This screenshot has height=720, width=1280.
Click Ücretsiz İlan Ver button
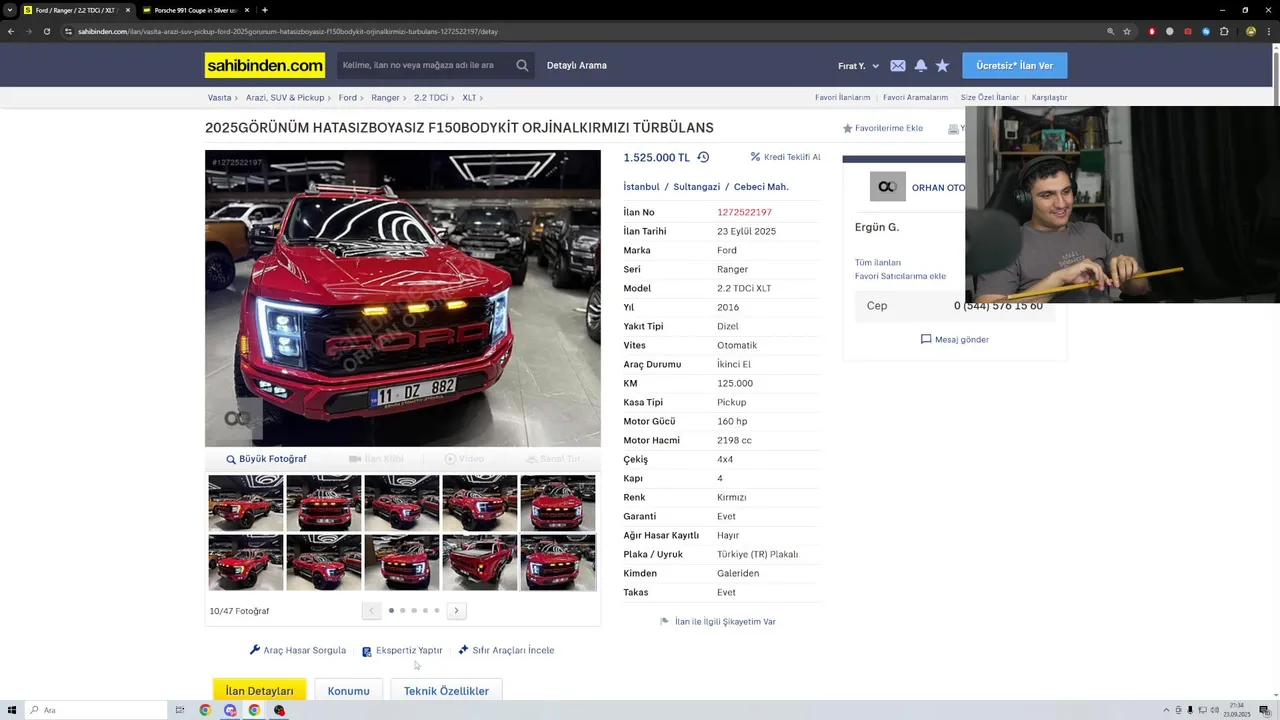(1015, 65)
